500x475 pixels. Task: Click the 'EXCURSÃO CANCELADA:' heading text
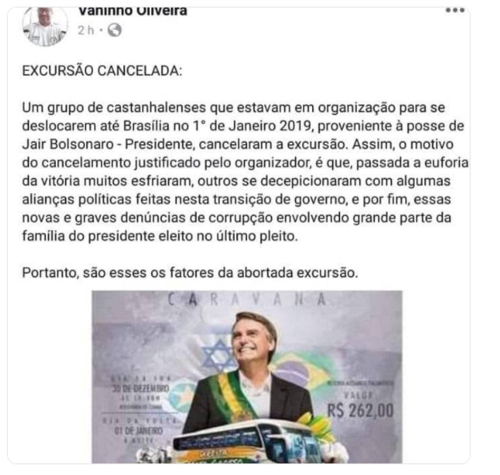(x=102, y=71)
